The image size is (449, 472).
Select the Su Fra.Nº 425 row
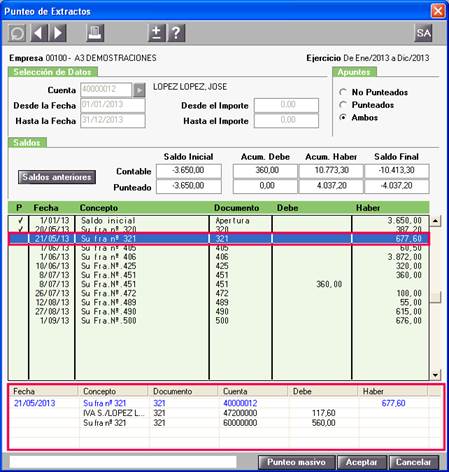[219, 266]
